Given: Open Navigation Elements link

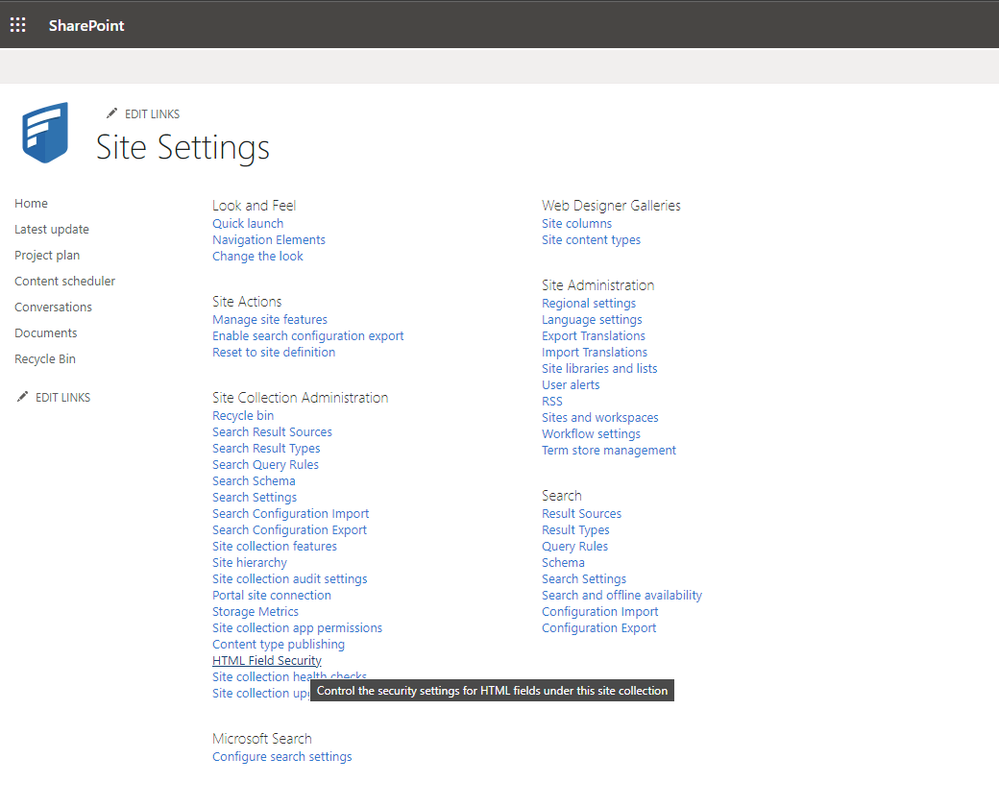Looking at the screenshot, I should point(269,239).
